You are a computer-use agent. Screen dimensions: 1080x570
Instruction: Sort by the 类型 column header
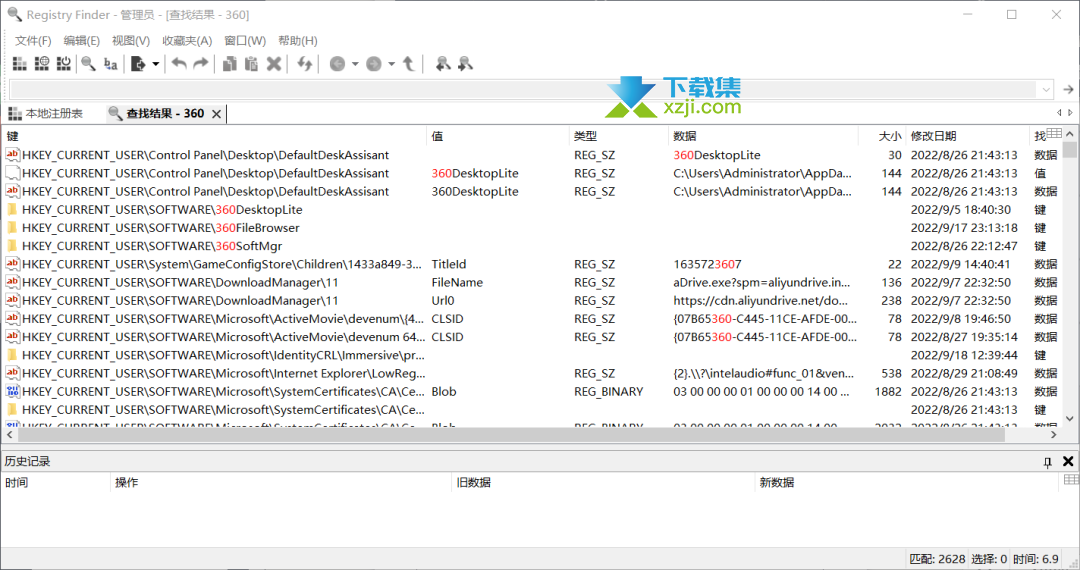click(619, 136)
